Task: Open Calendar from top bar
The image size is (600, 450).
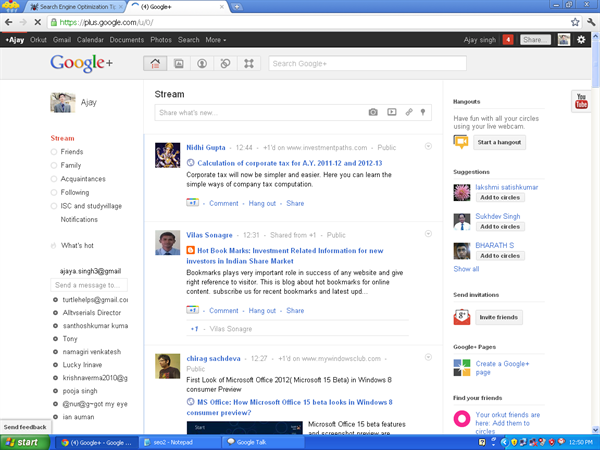Action: (90, 40)
